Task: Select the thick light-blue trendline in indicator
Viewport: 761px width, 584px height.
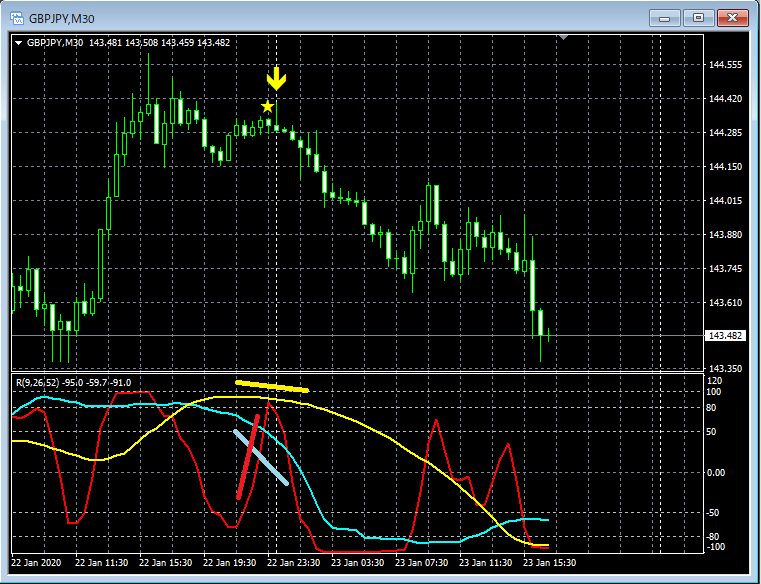Action: (x=261, y=457)
